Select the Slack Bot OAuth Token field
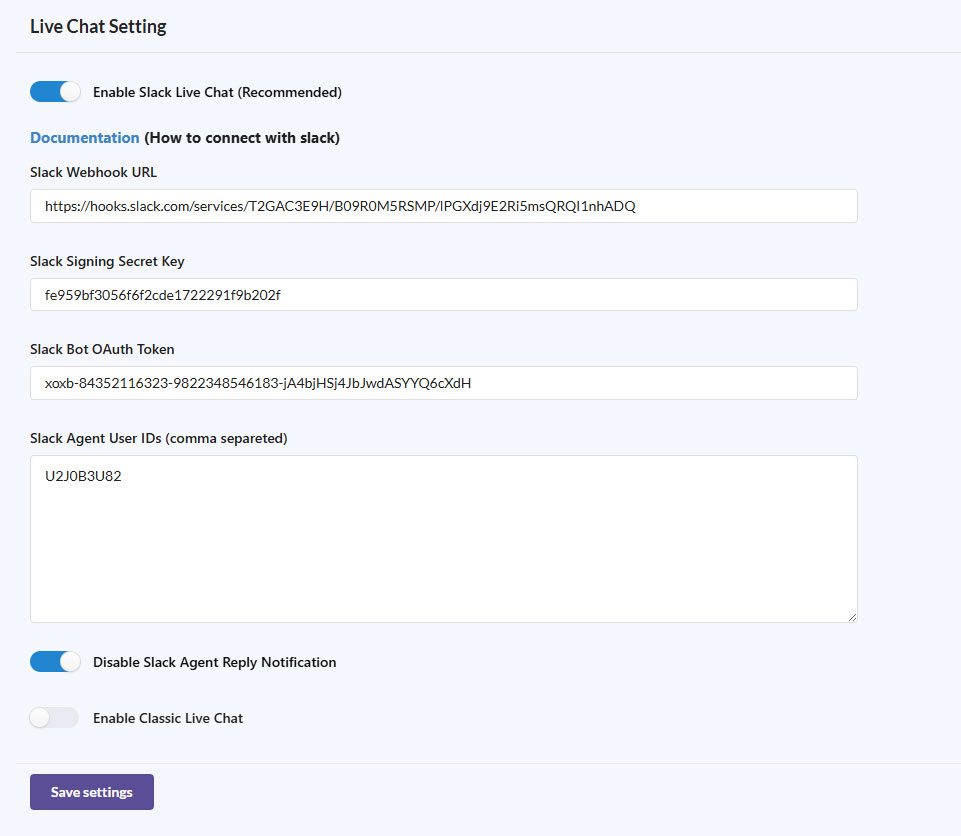This screenshot has height=836, width=961. [443, 383]
